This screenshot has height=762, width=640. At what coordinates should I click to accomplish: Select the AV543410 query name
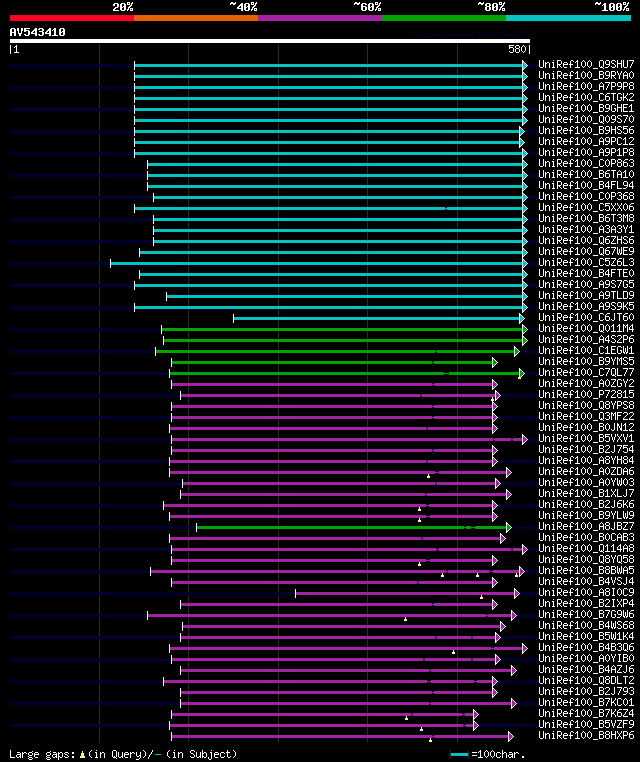tap(37, 32)
